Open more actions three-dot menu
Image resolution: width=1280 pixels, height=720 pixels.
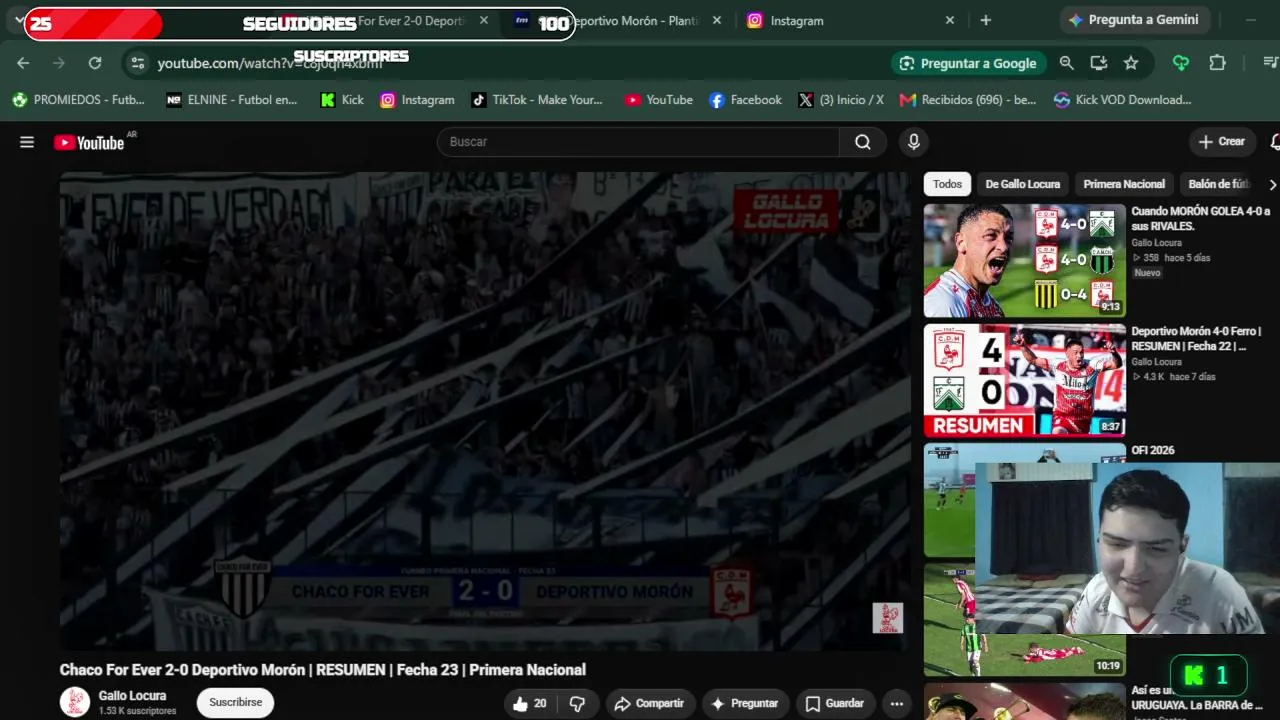coord(897,703)
